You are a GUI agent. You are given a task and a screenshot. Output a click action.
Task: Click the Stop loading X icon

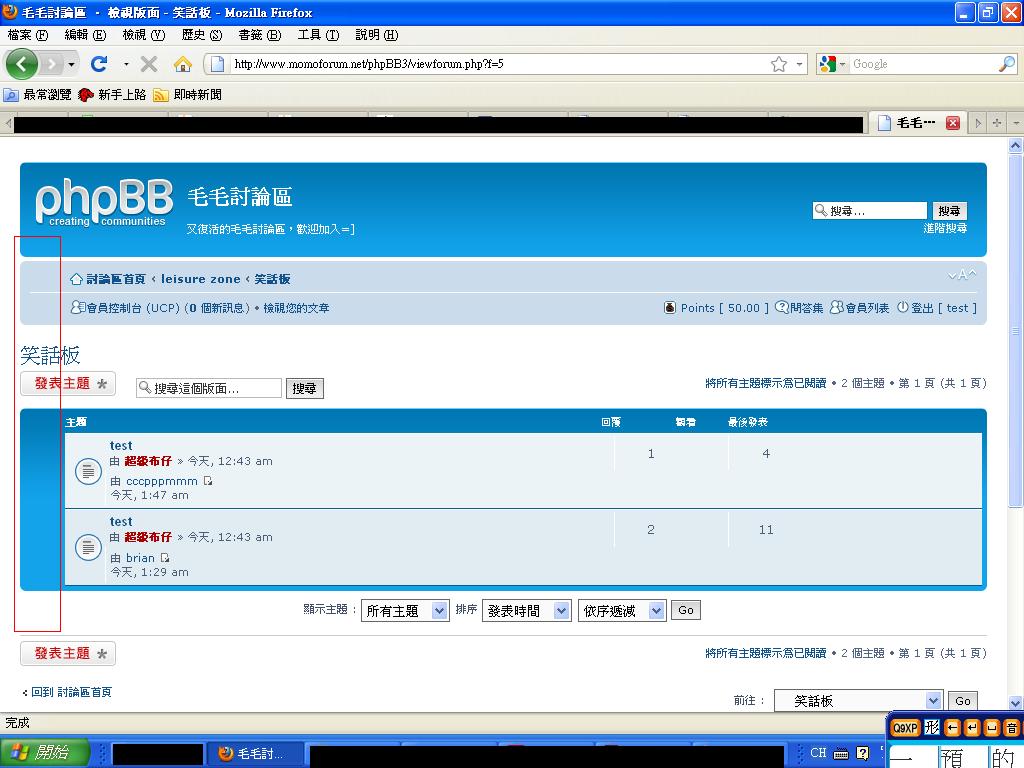click(149, 64)
